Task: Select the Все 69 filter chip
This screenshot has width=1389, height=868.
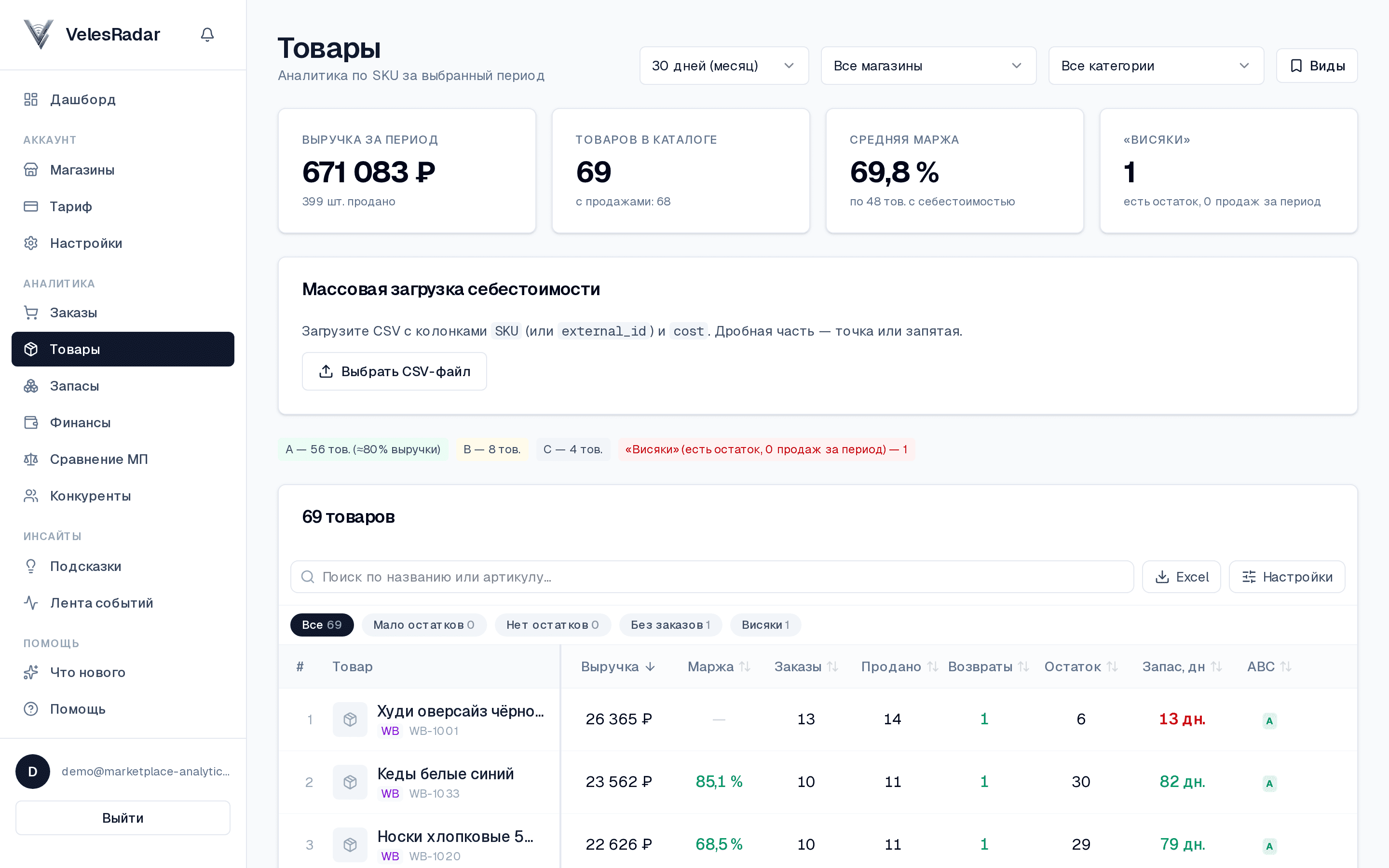Action: tap(322, 625)
